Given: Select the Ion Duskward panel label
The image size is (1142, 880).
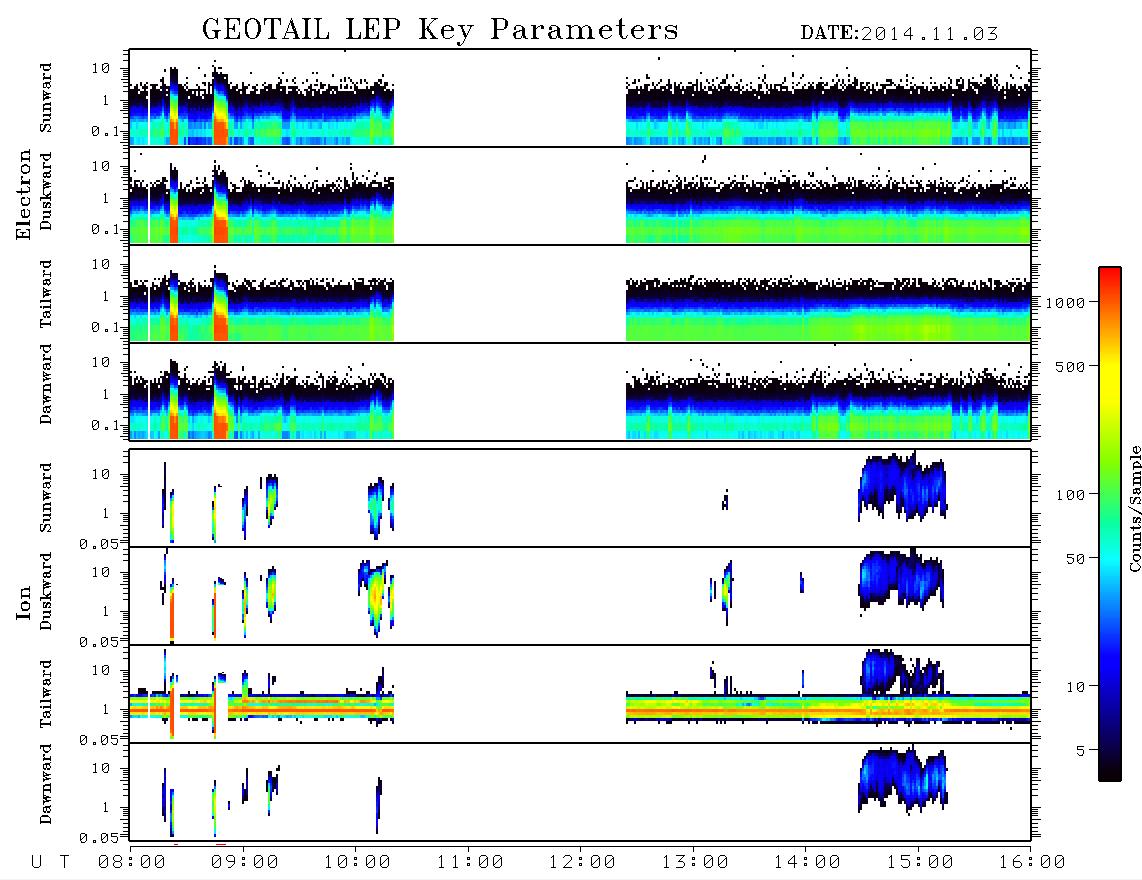Looking at the screenshot, I should click(46, 591).
